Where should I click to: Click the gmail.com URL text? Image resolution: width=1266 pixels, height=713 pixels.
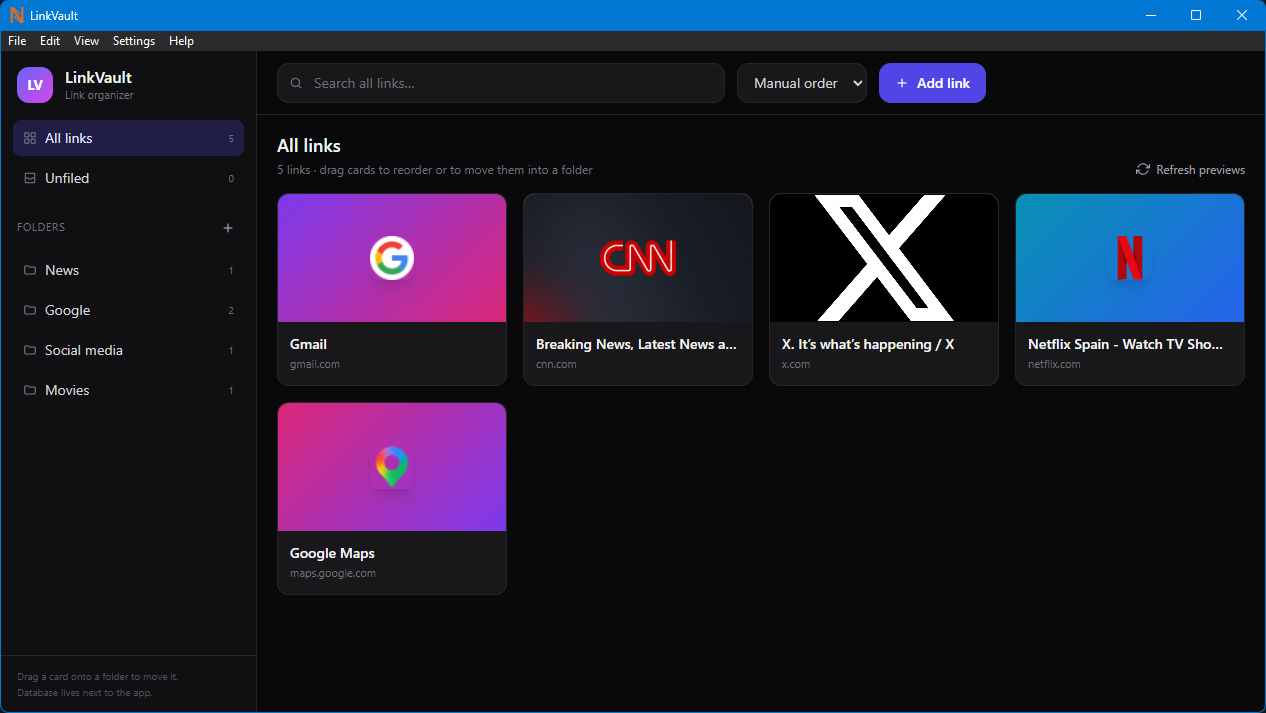(315, 364)
